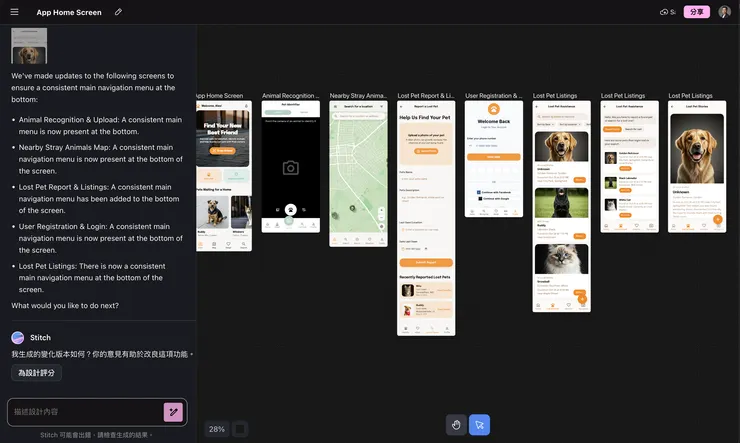Click the cloud save status icon
Image resolution: width=740 pixels, height=443 pixels.
664,12
